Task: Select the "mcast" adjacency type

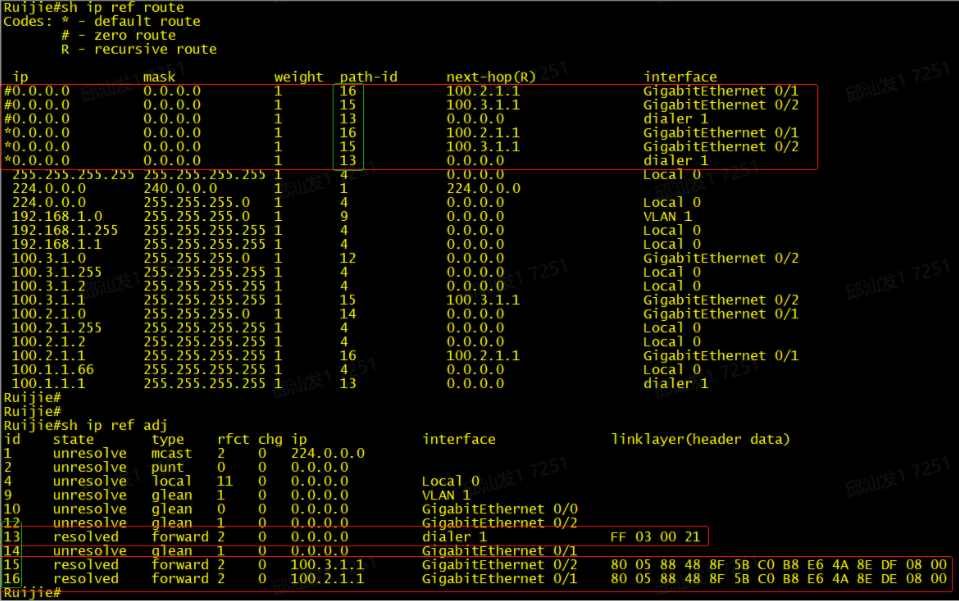Action: 171,453
